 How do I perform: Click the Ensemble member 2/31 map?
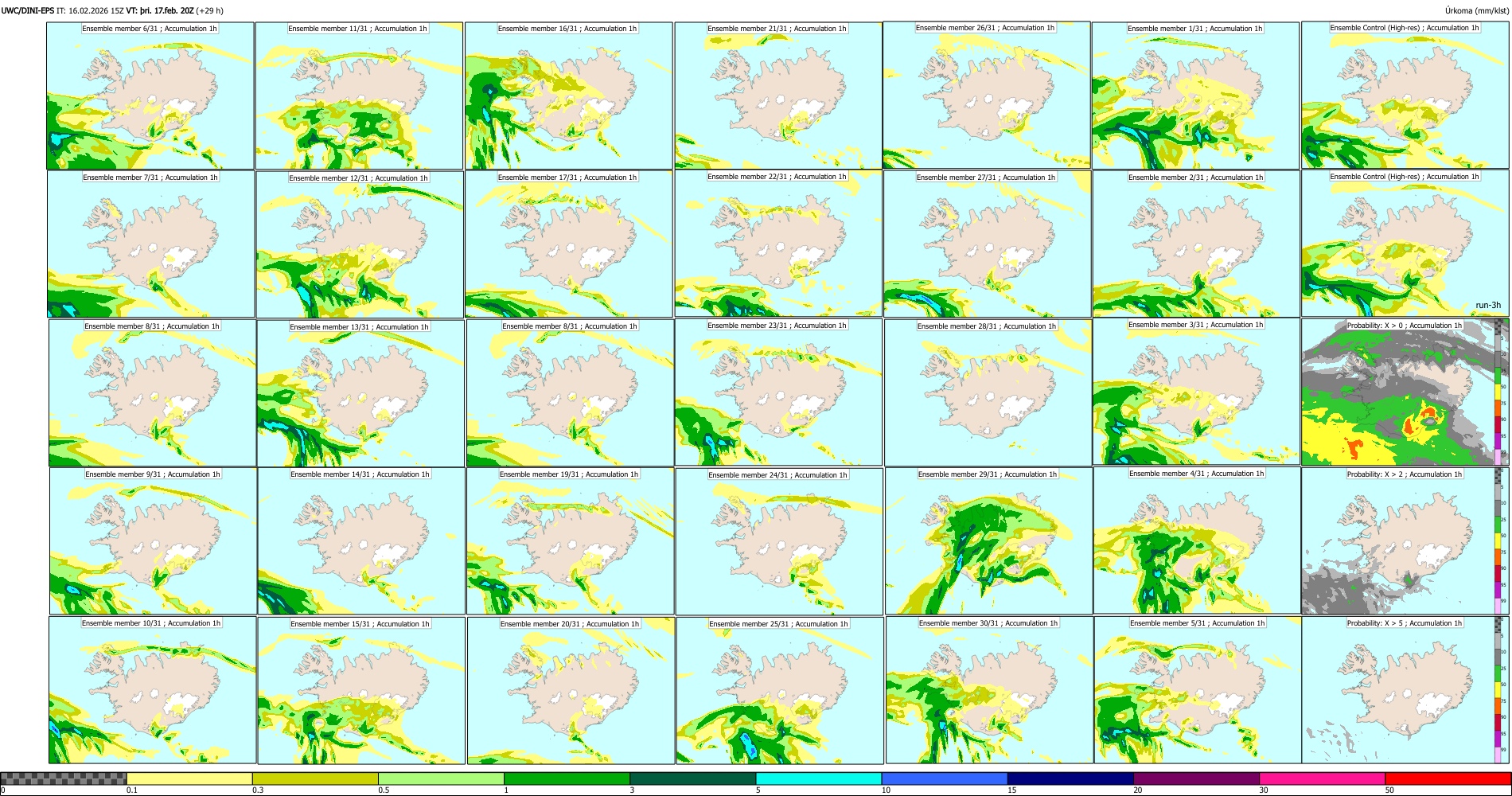point(1196,244)
